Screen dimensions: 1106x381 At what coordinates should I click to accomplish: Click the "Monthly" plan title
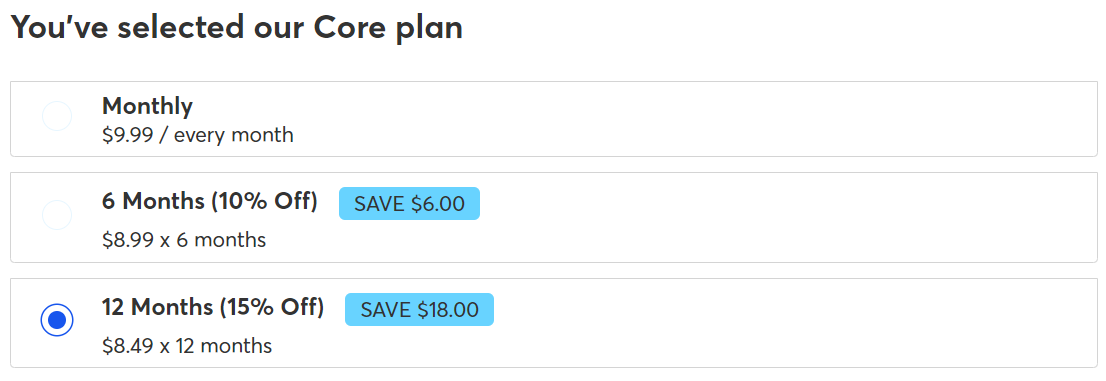coord(147,106)
